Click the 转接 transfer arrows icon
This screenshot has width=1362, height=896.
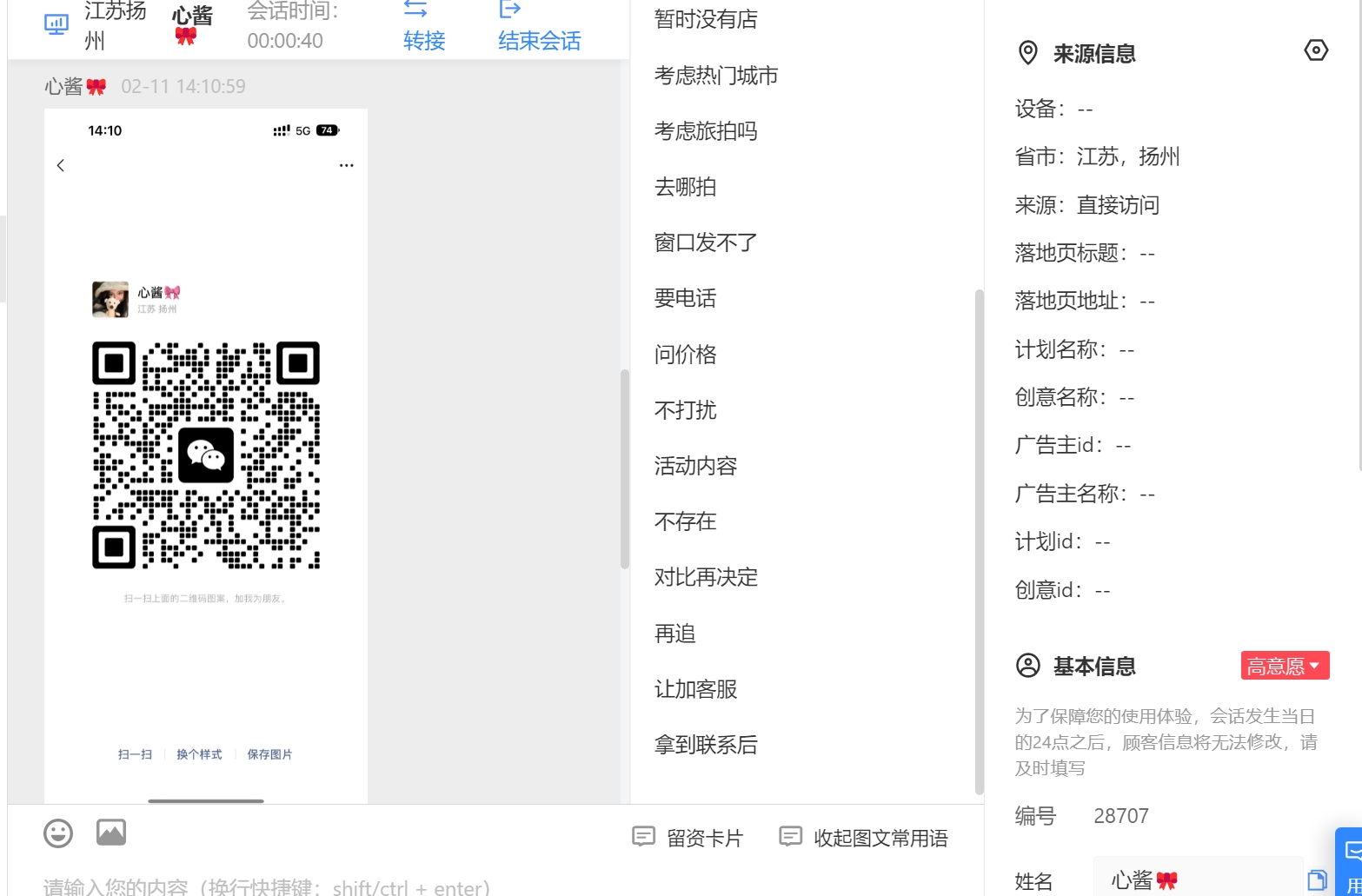point(415,9)
